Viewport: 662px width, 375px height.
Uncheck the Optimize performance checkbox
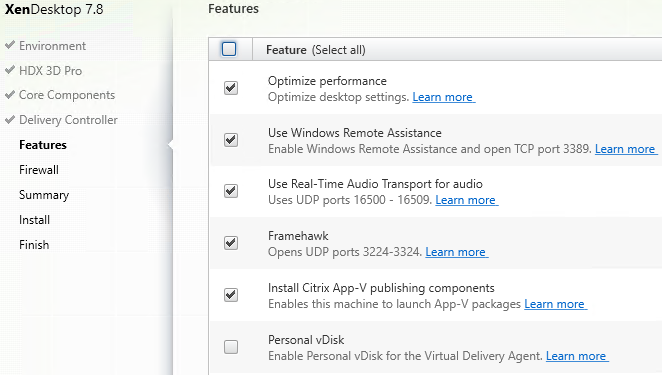pos(231,88)
